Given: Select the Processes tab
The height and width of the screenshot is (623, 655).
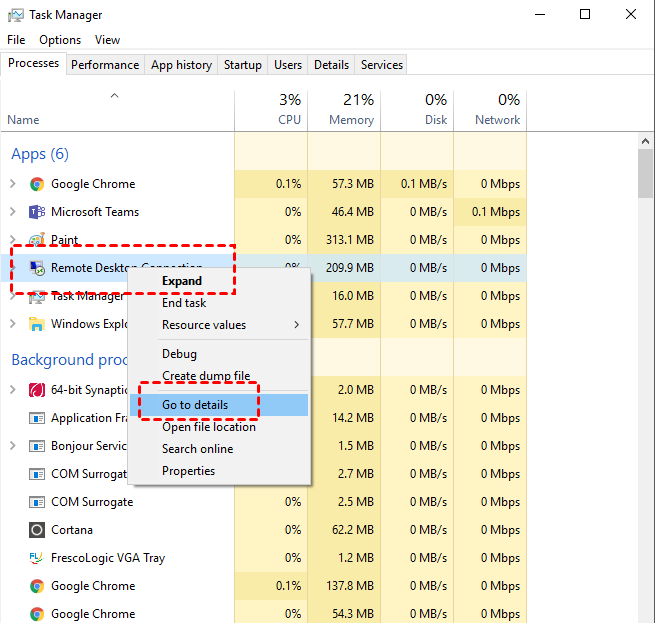Looking at the screenshot, I should 33,64.
